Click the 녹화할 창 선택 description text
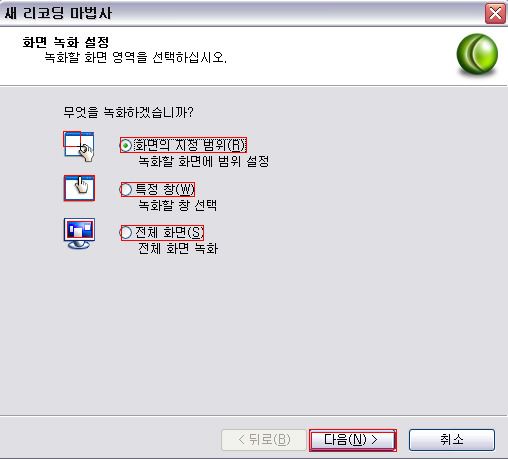The image size is (508, 459). click(178, 205)
